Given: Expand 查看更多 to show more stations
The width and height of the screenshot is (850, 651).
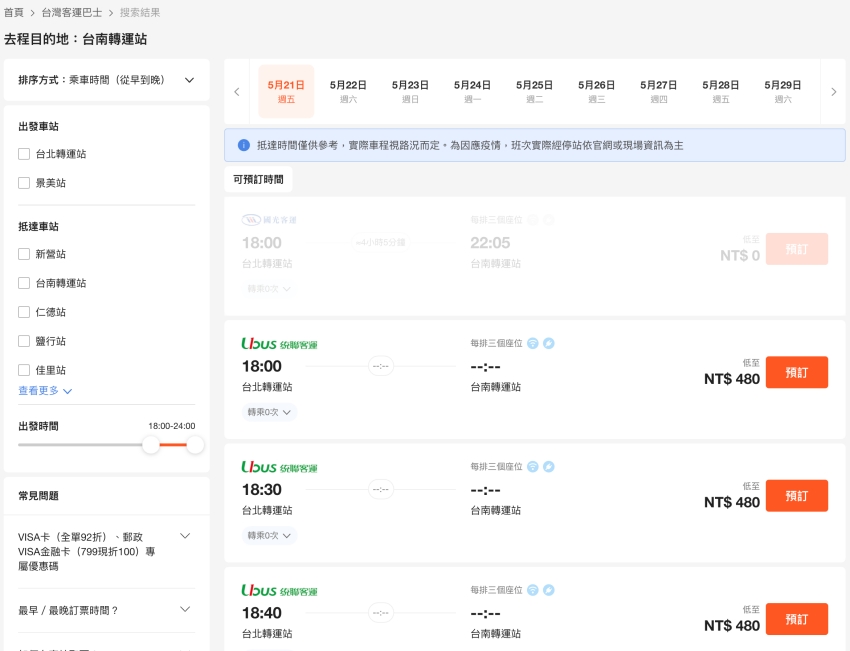Looking at the screenshot, I should (45, 391).
